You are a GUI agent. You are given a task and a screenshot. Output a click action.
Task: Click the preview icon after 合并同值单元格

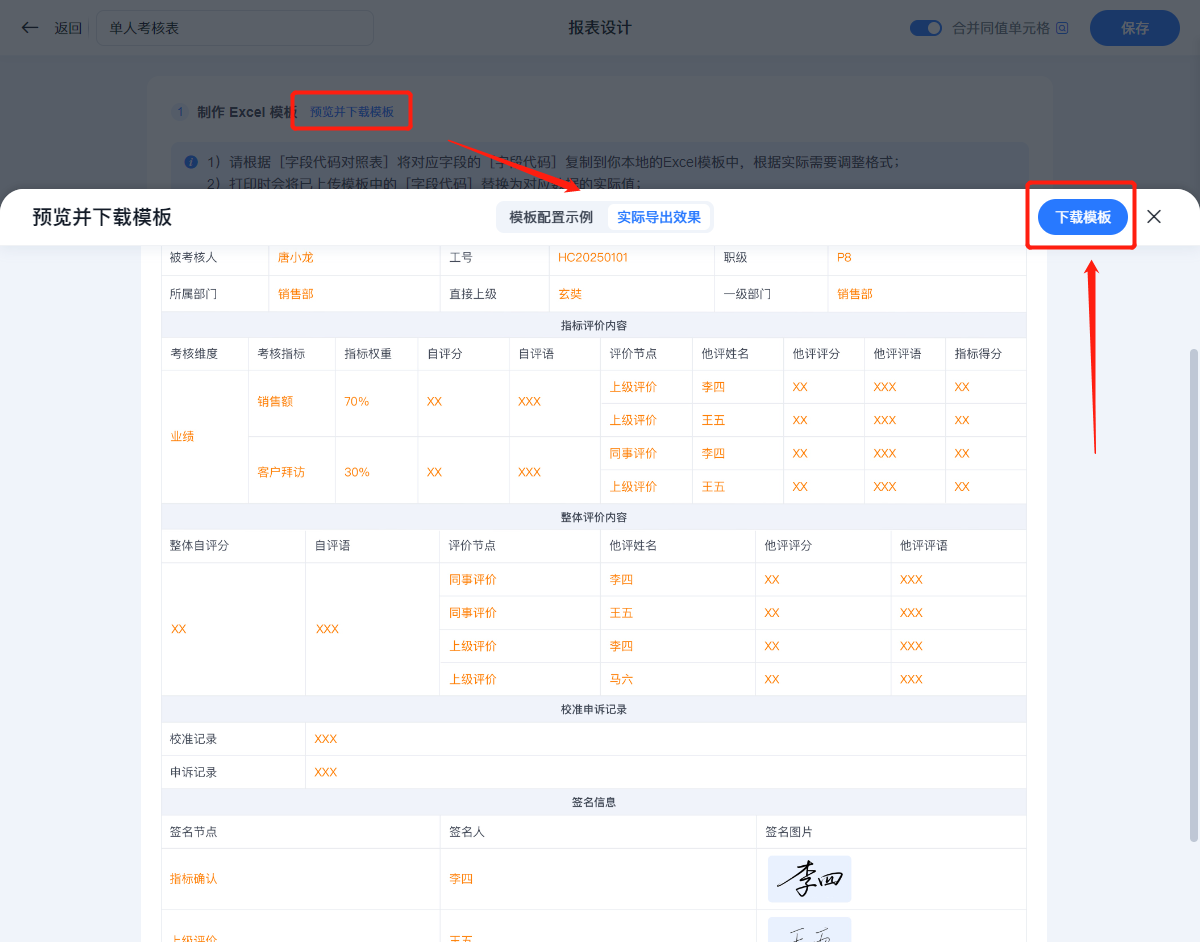(x=1063, y=28)
